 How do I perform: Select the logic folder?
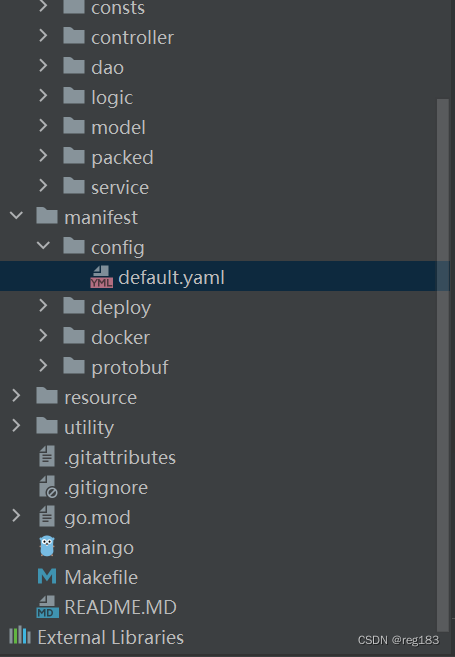(x=112, y=98)
